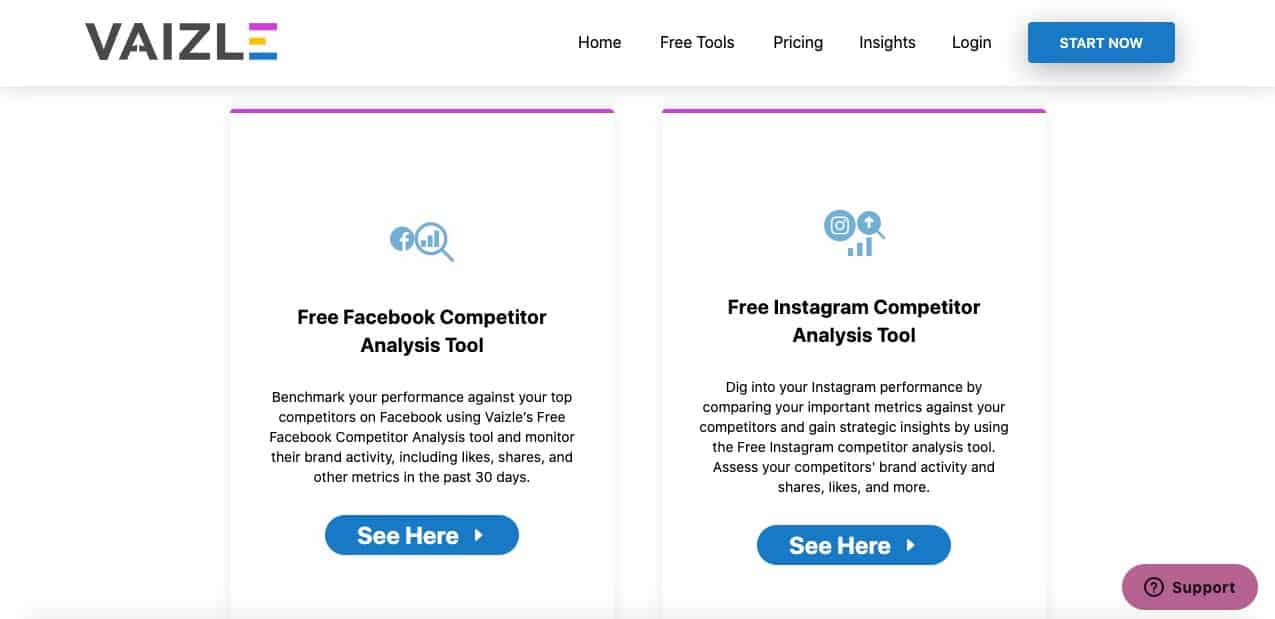1275x619 pixels.
Task: Click the bar chart icon on the Instagram card
Action: coord(861,247)
